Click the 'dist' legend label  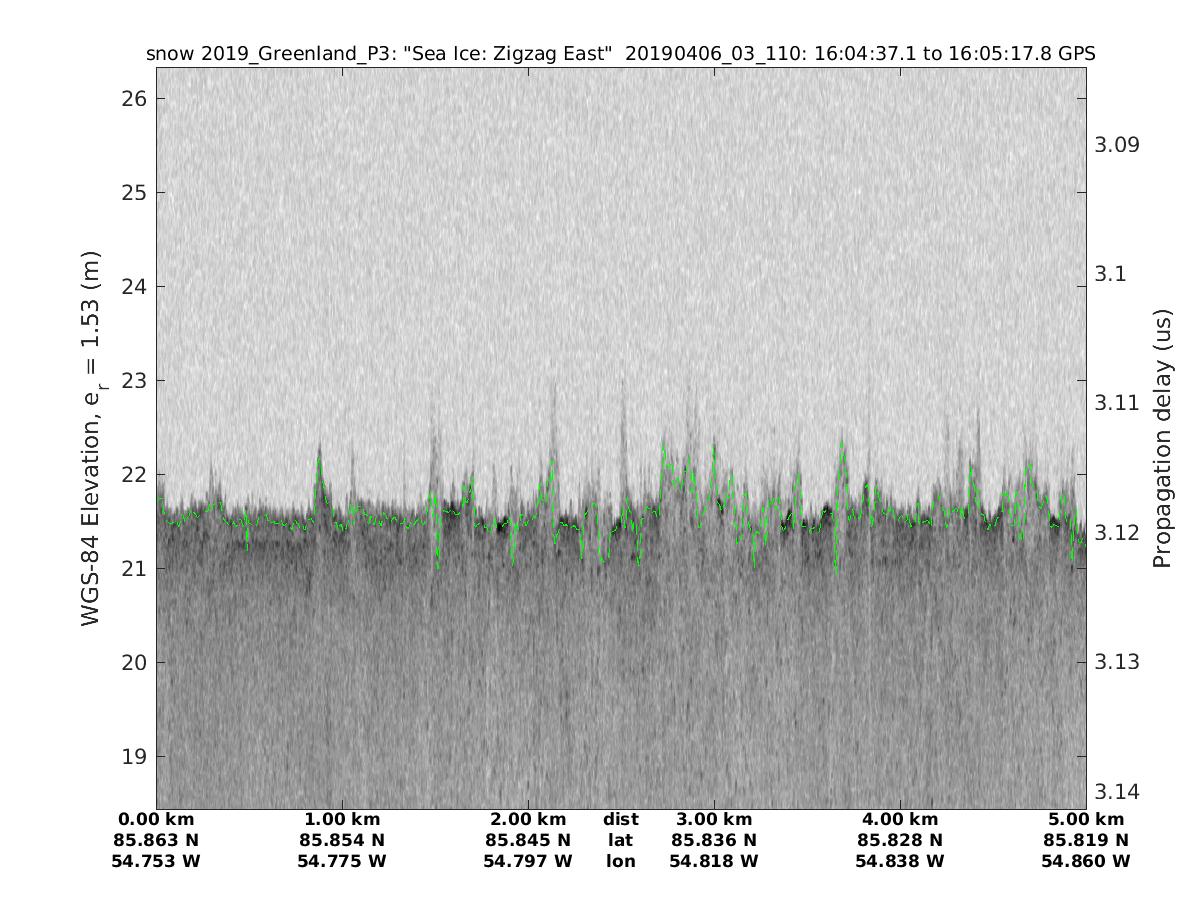point(620,819)
